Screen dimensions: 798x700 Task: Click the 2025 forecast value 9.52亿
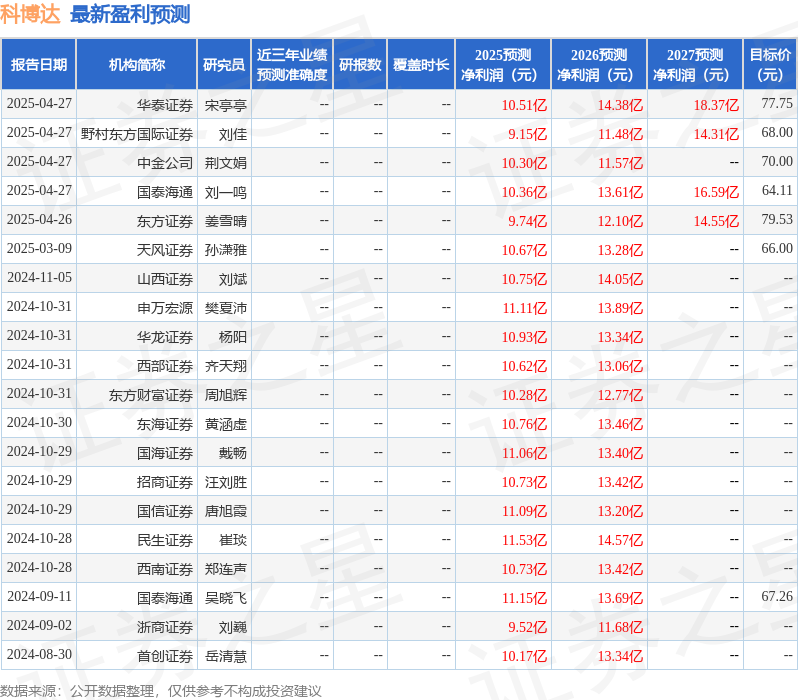click(x=527, y=628)
